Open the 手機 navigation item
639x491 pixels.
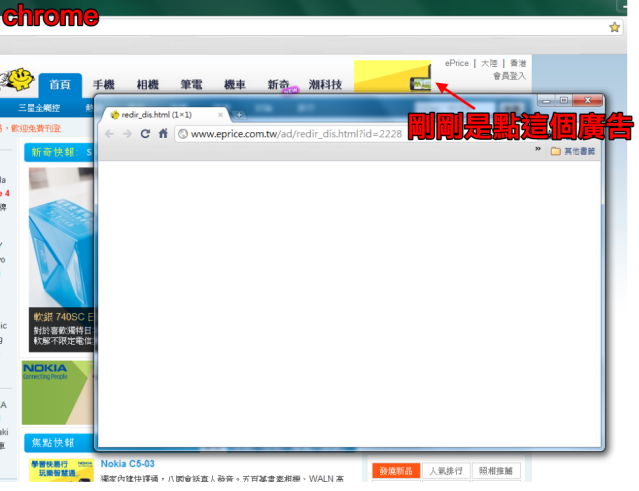pos(104,85)
